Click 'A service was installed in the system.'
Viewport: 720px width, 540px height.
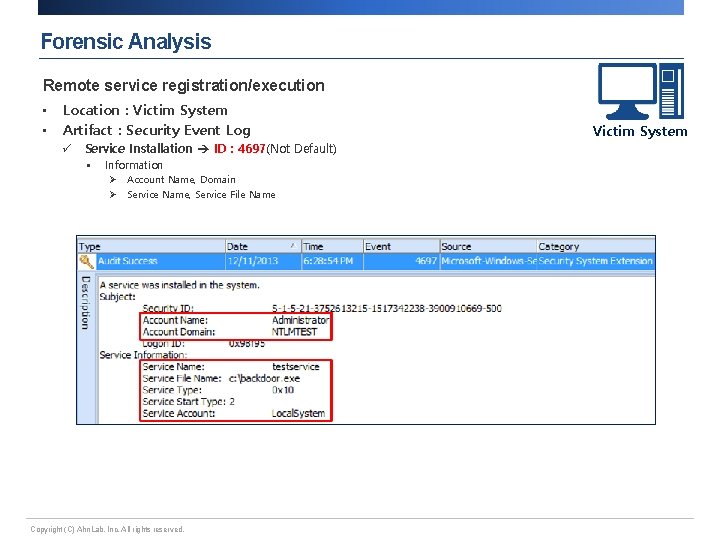(180, 285)
